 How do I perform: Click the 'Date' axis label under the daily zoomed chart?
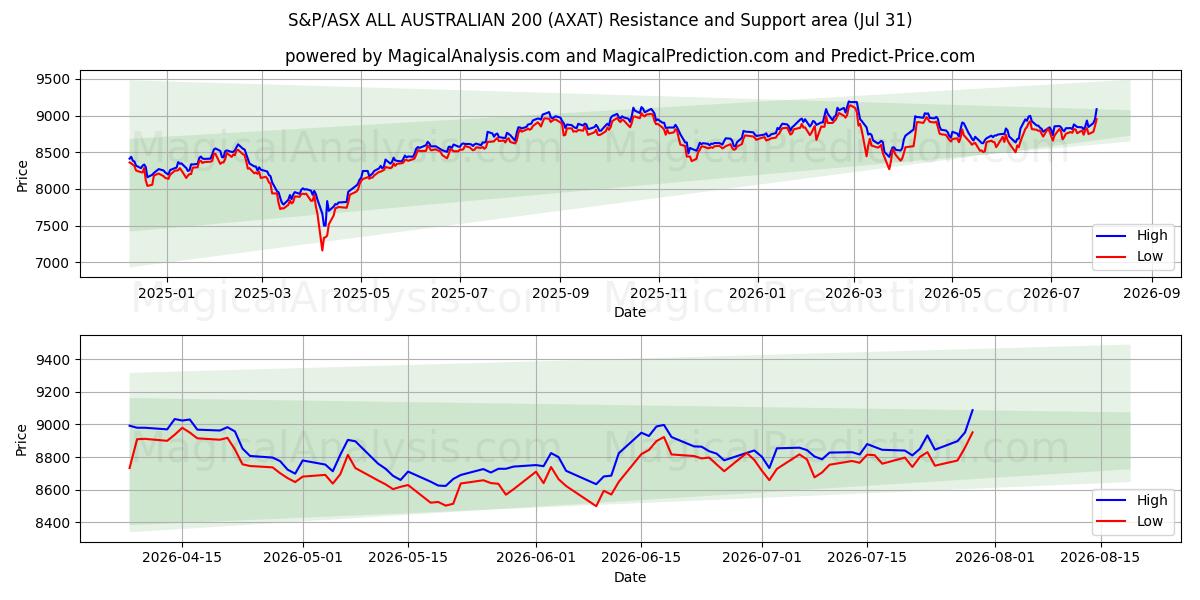630,577
